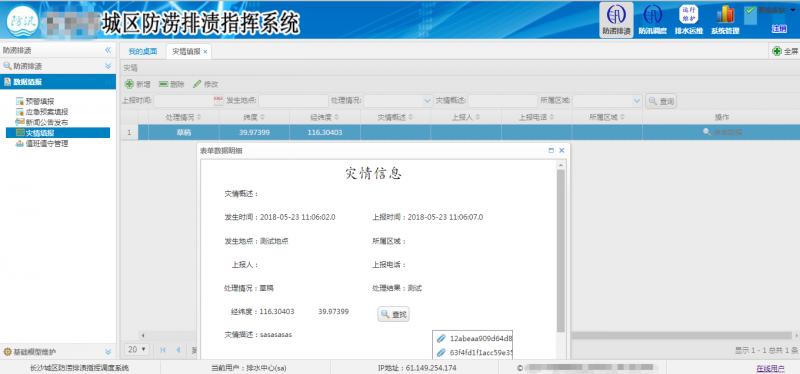
Task: Open the page size dropdown showing 20
Action: click(x=137, y=350)
